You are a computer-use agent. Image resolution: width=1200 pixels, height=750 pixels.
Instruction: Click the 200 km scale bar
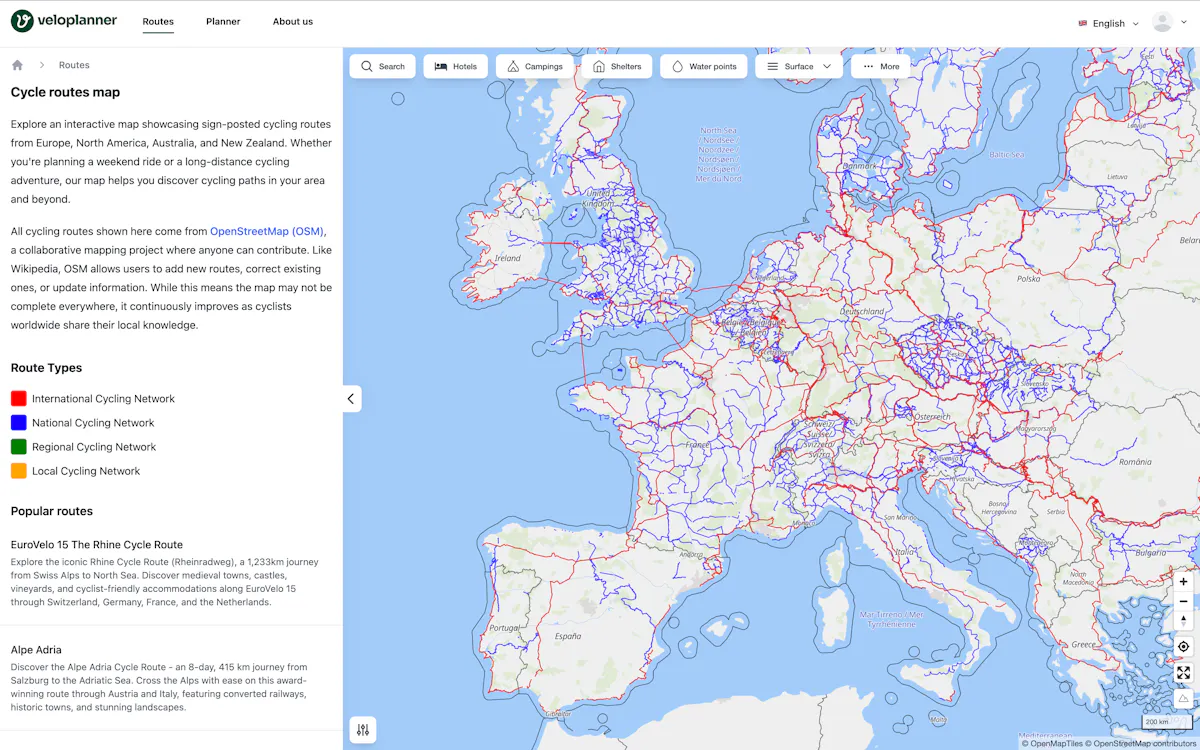1168,722
